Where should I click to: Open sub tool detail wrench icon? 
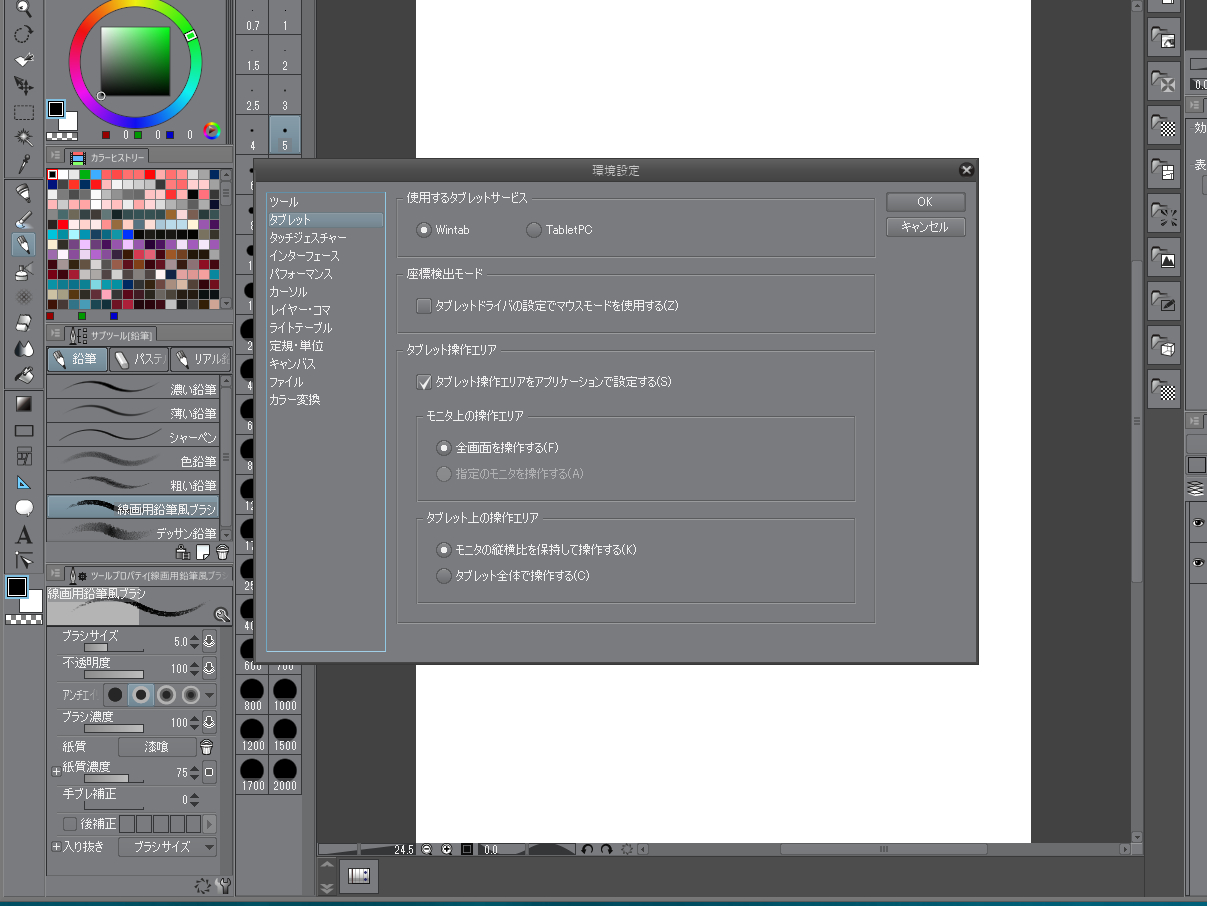(x=223, y=885)
